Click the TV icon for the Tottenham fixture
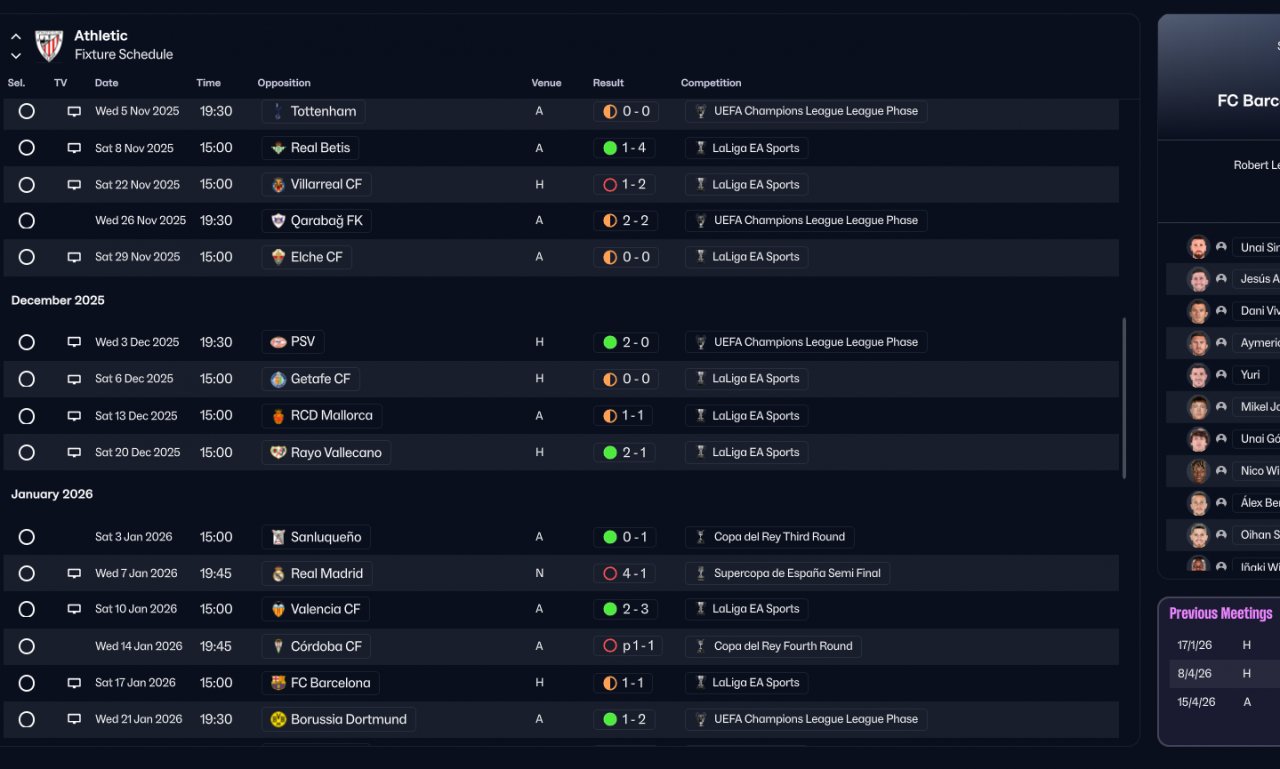This screenshot has height=769, width=1280. point(74,112)
